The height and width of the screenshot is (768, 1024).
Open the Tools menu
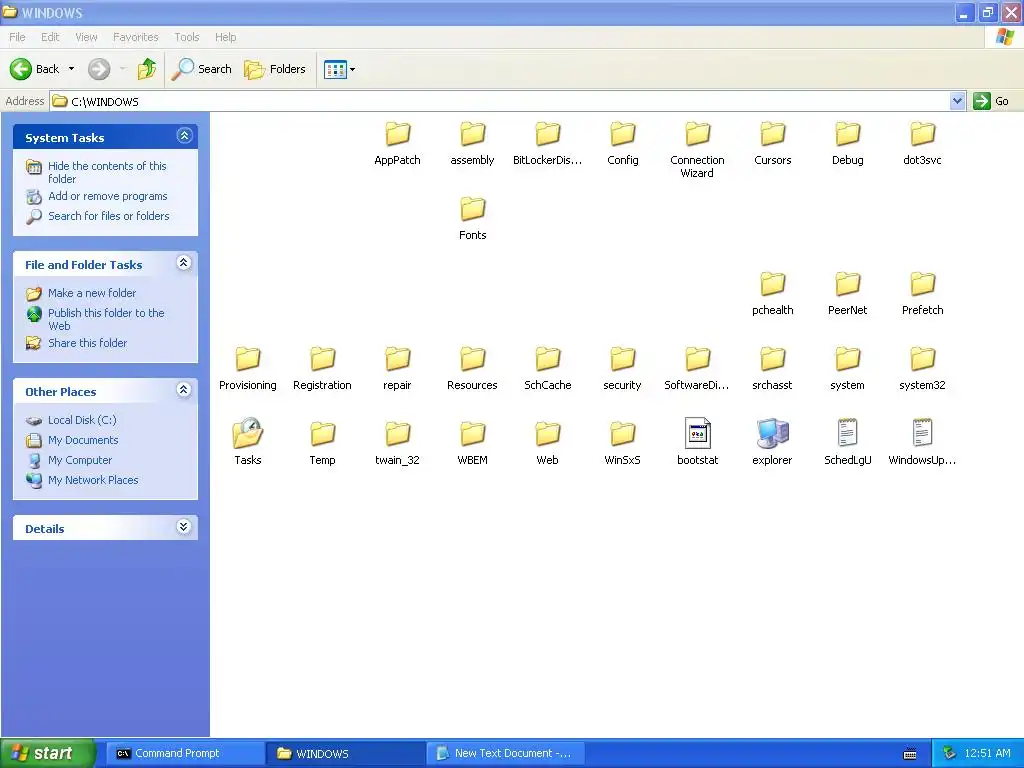click(x=186, y=37)
